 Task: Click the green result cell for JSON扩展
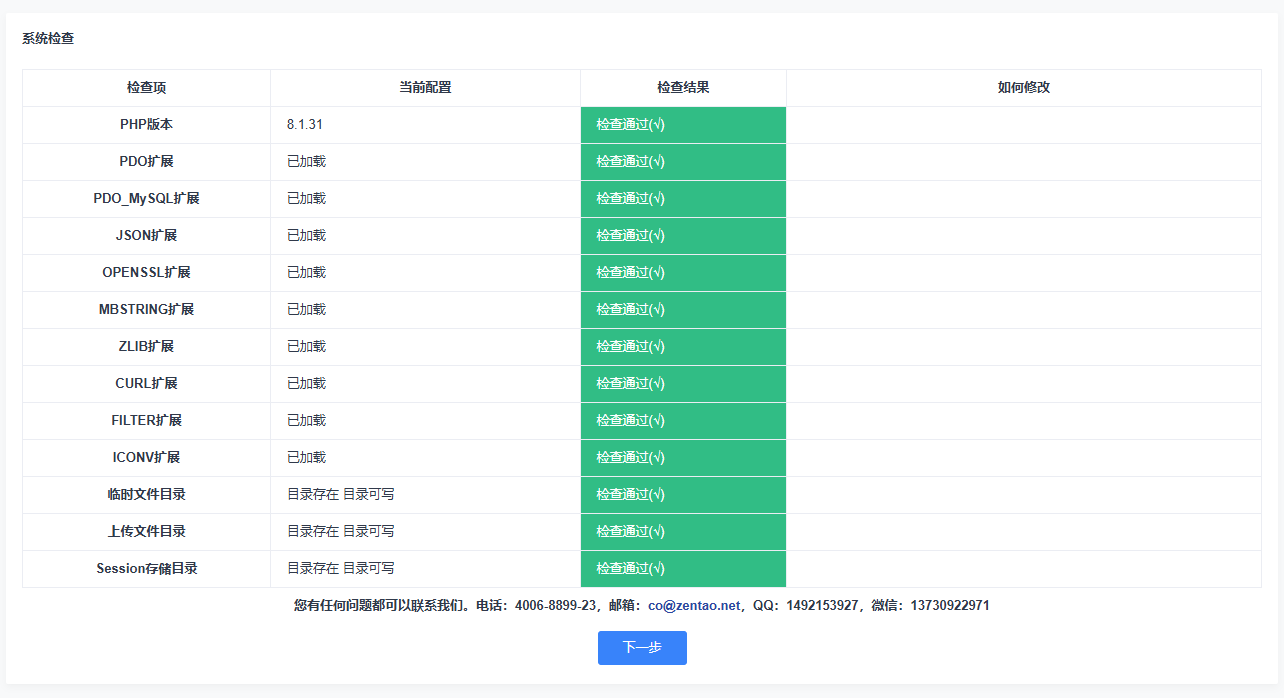click(683, 236)
